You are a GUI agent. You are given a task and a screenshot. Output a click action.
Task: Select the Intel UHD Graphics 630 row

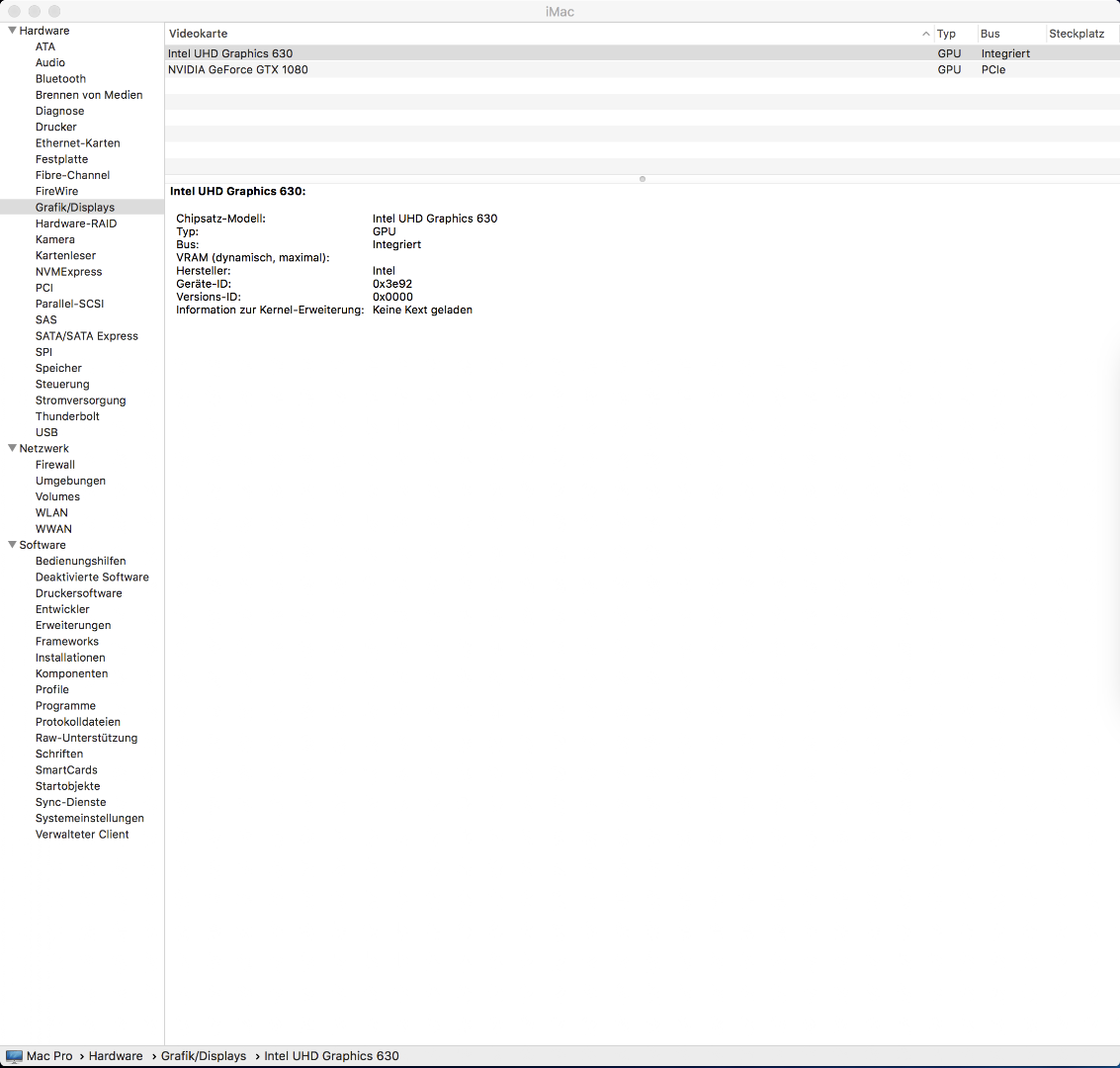[x=643, y=53]
